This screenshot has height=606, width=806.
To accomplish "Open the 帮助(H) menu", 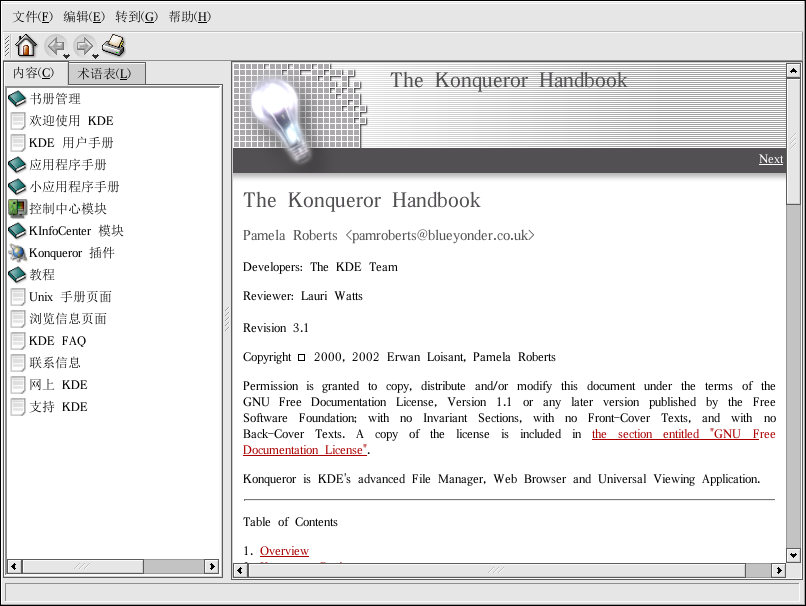I will tap(189, 17).
